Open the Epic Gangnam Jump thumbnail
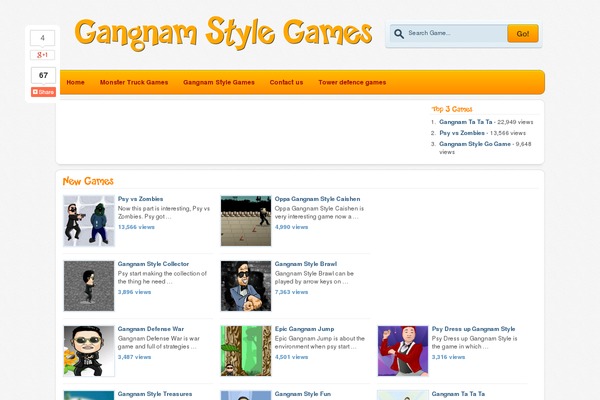The height and width of the screenshot is (400, 600). coord(246,351)
